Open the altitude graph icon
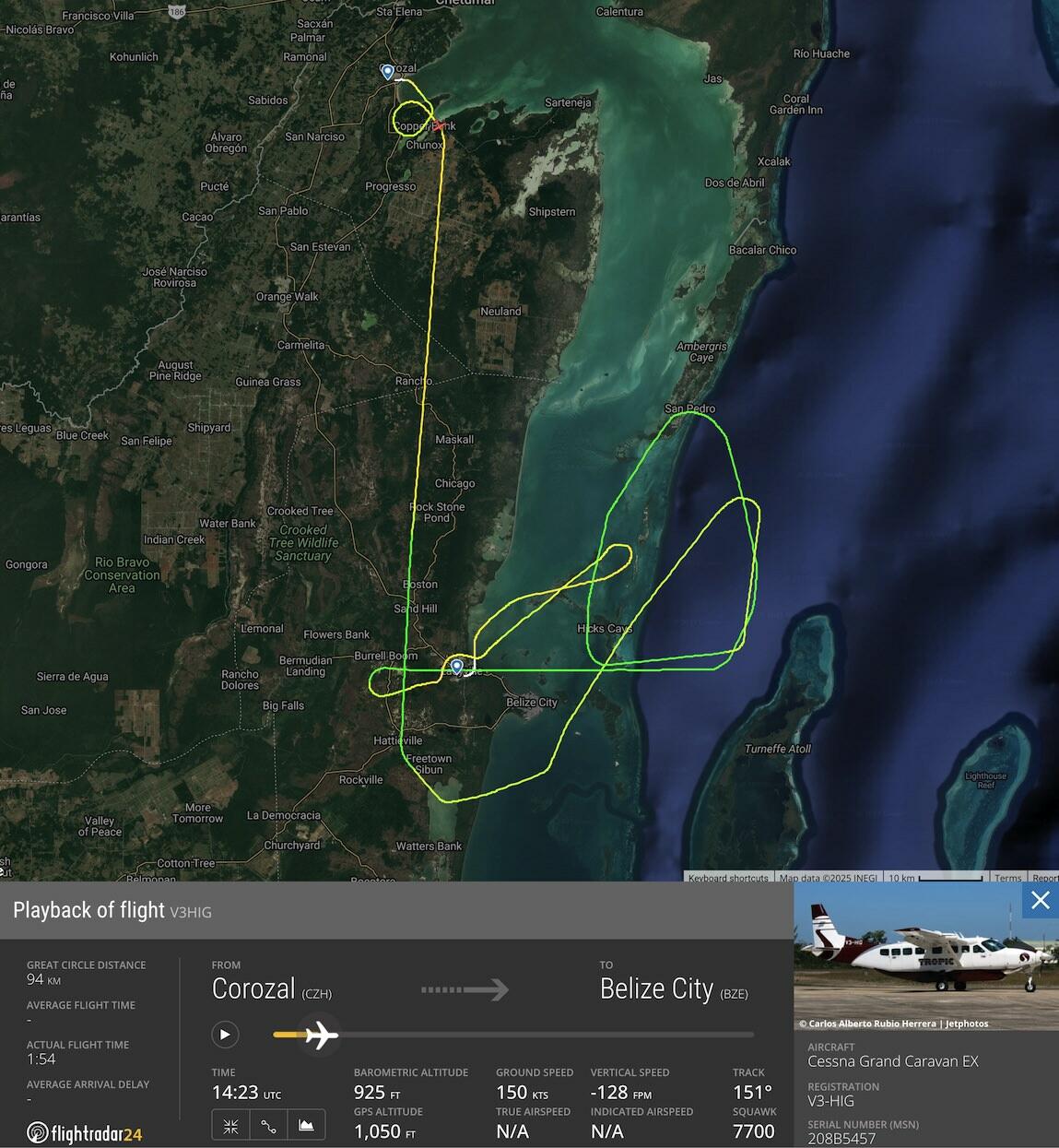Image resolution: width=1059 pixels, height=1148 pixels. (x=306, y=1126)
